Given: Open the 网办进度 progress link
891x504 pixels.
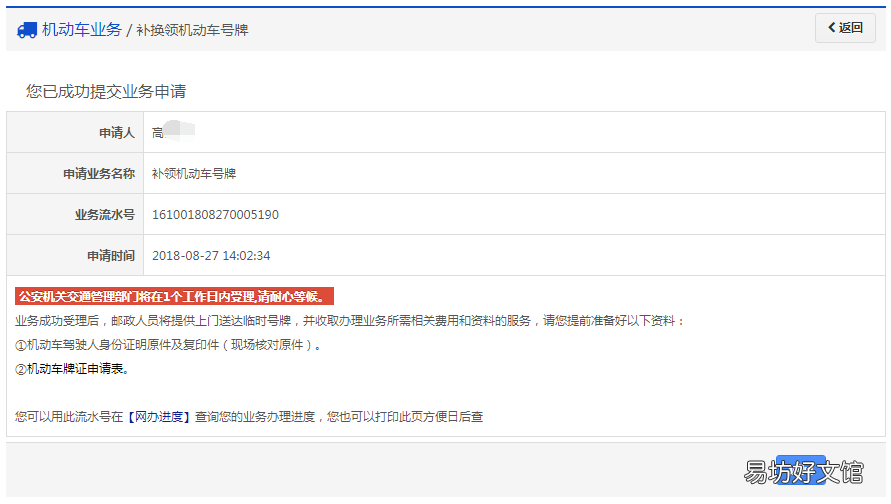Looking at the screenshot, I should 159,416.
